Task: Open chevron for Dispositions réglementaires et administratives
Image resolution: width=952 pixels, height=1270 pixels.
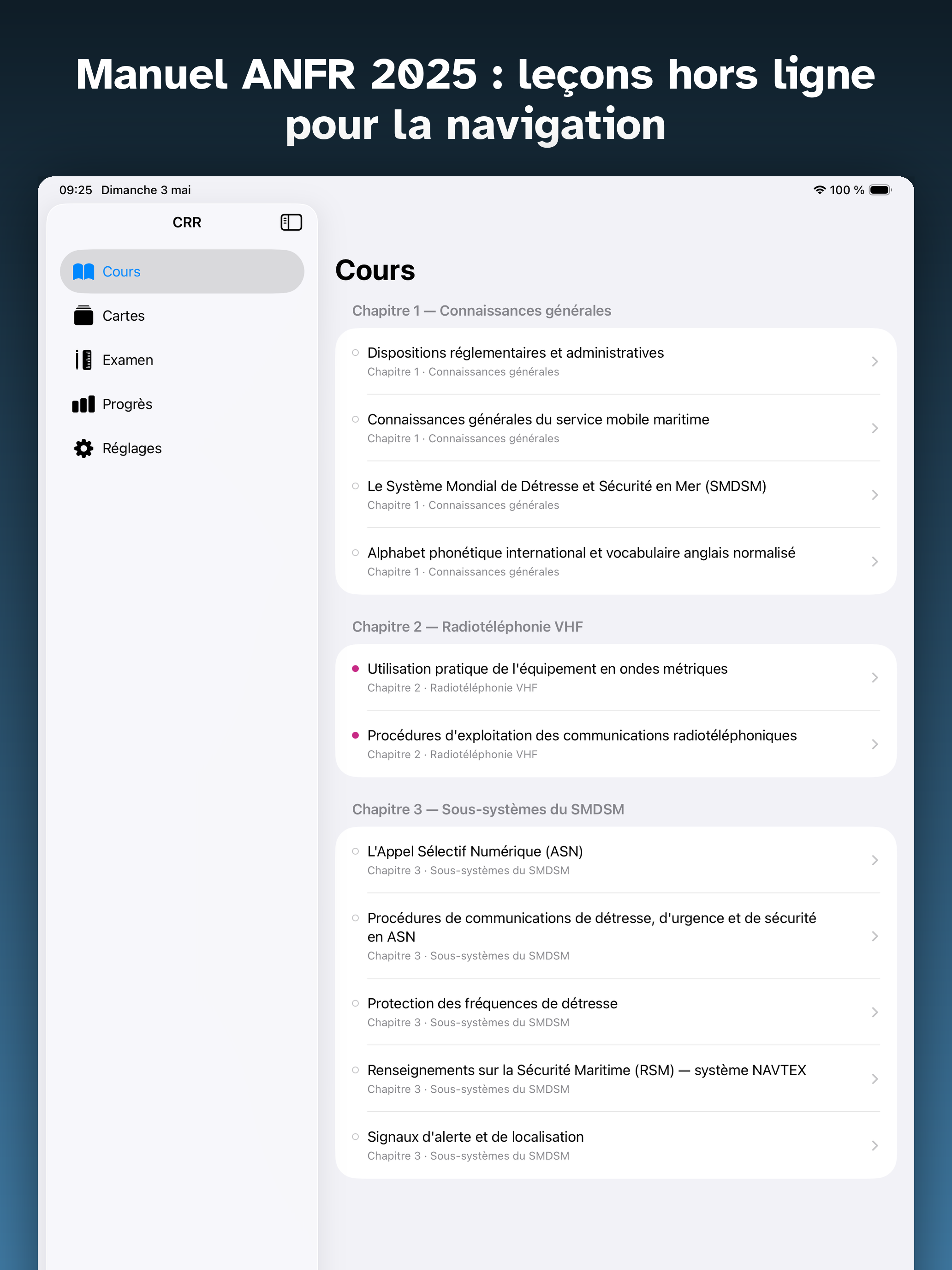Action: pos(875,361)
